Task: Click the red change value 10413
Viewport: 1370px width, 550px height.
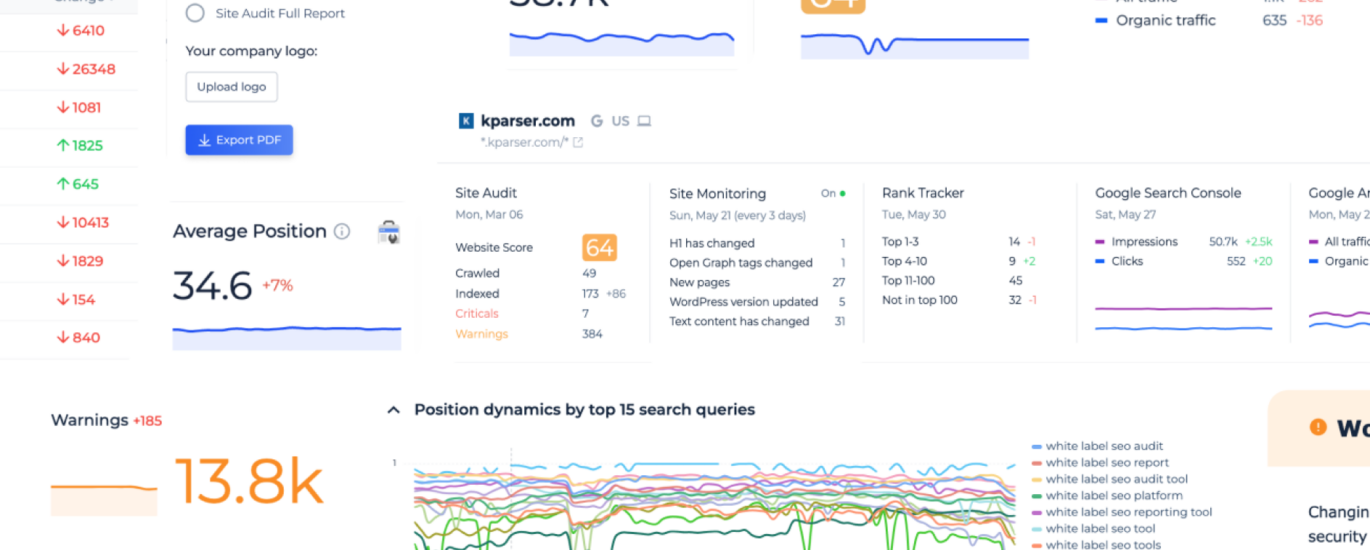Action: pos(83,222)
